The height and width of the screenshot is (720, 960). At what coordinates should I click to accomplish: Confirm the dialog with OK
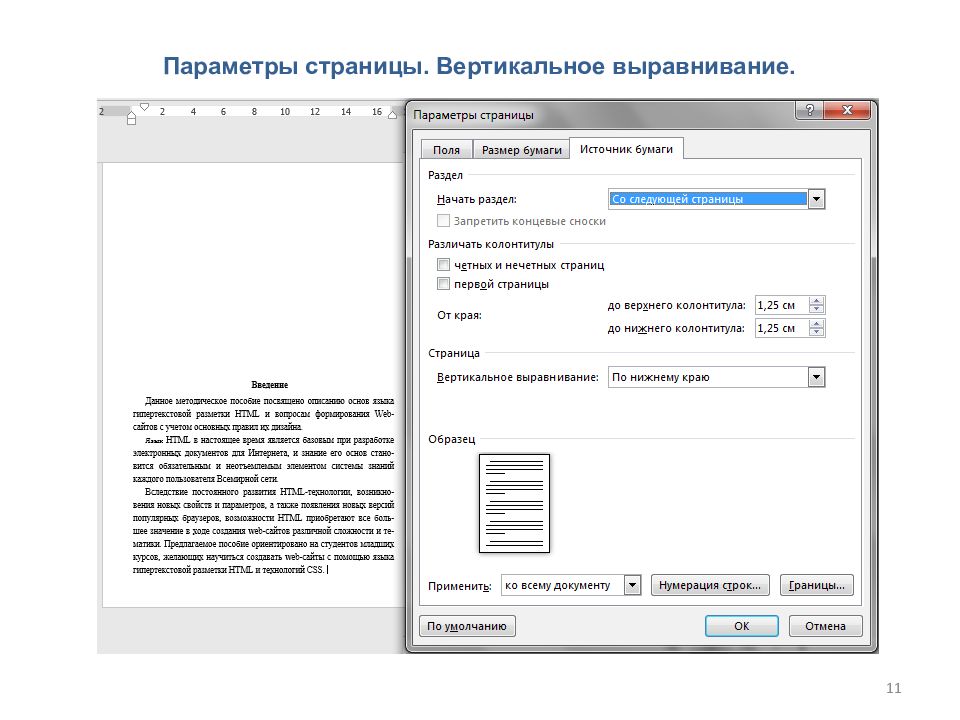741,626
